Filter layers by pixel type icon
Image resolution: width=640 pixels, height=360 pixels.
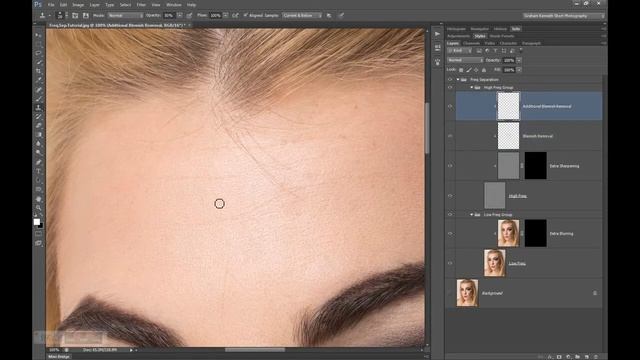click(x=479, y=51)
